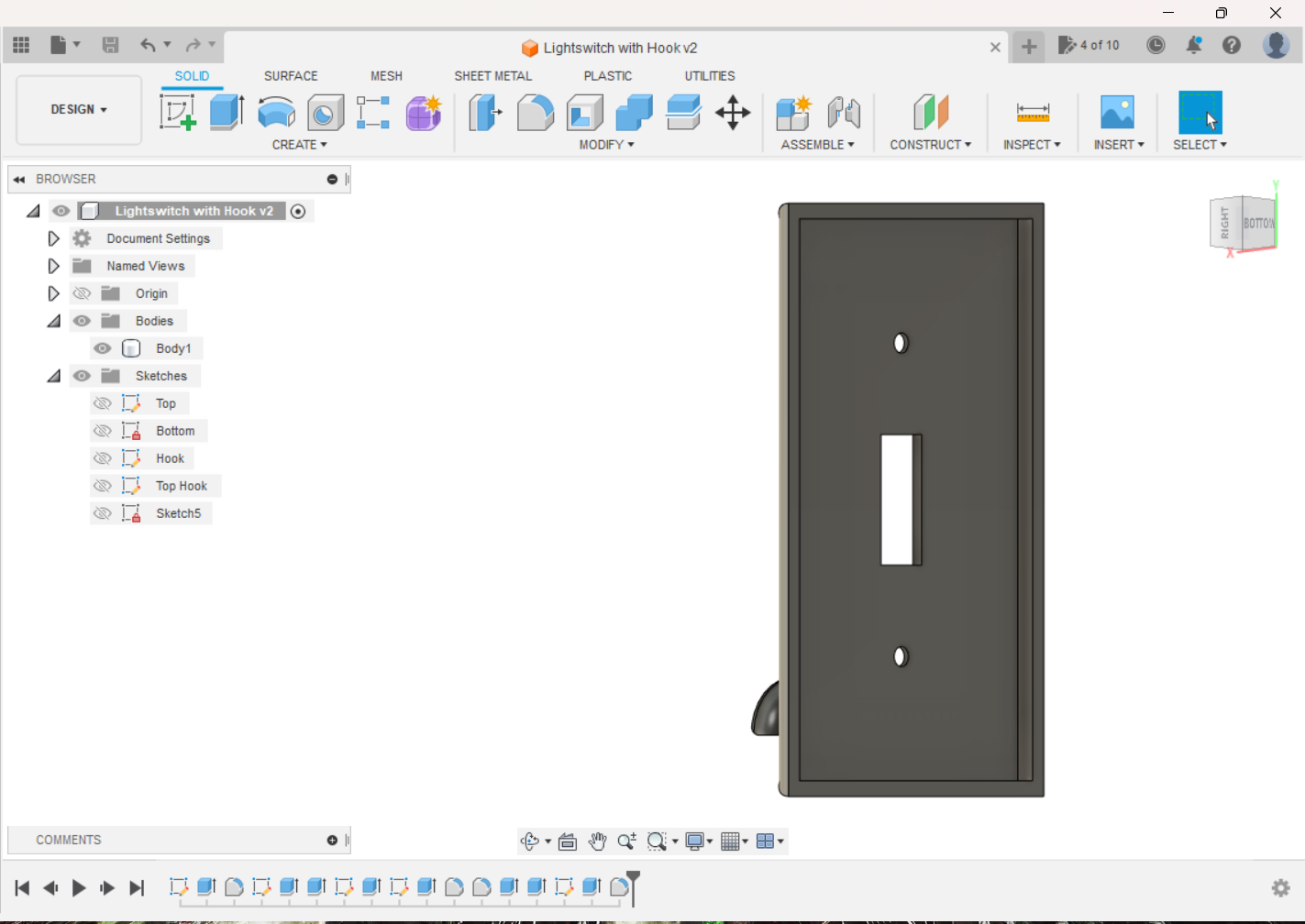This screenshot has height=924, width=1305.
Task: Activate the Fillet tool
Action: [x=535, y=113]
